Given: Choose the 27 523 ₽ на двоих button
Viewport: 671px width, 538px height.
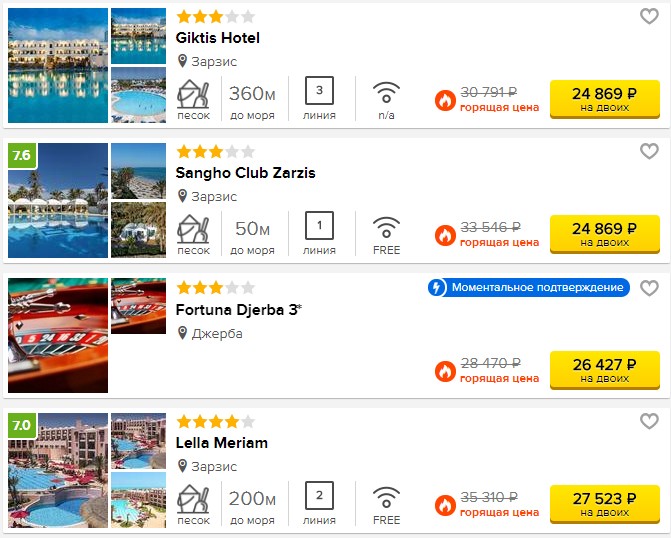Looking at the screenshot, I should (x=605, y=504).
